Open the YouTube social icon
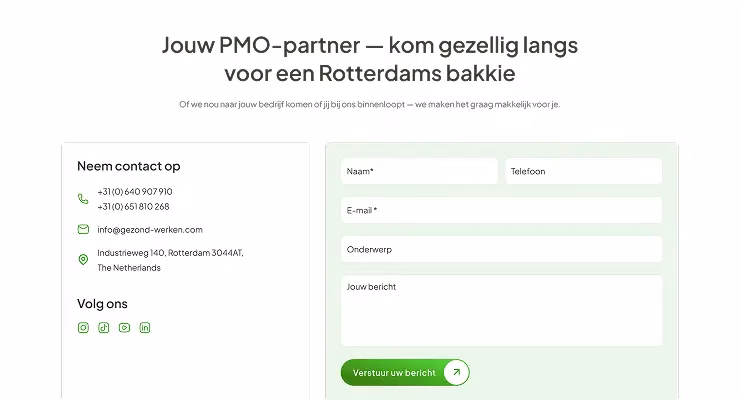Viewport: 740px width, 400px height. coord(124,327)
